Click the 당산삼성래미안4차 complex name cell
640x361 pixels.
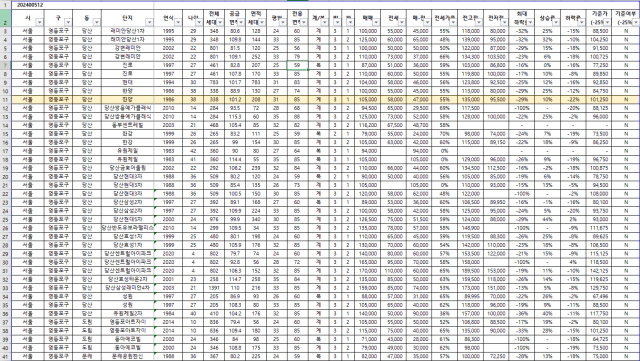pos(127,288)
